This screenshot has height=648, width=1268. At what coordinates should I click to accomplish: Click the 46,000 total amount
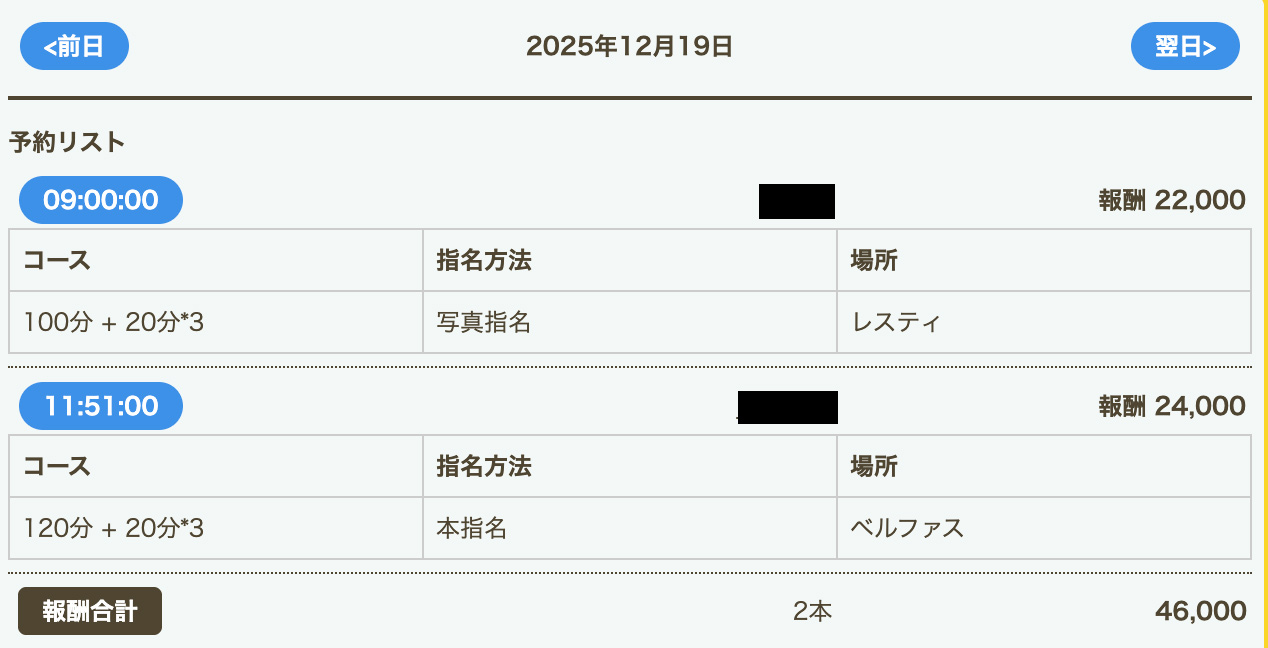click(x=1200, y=611)
